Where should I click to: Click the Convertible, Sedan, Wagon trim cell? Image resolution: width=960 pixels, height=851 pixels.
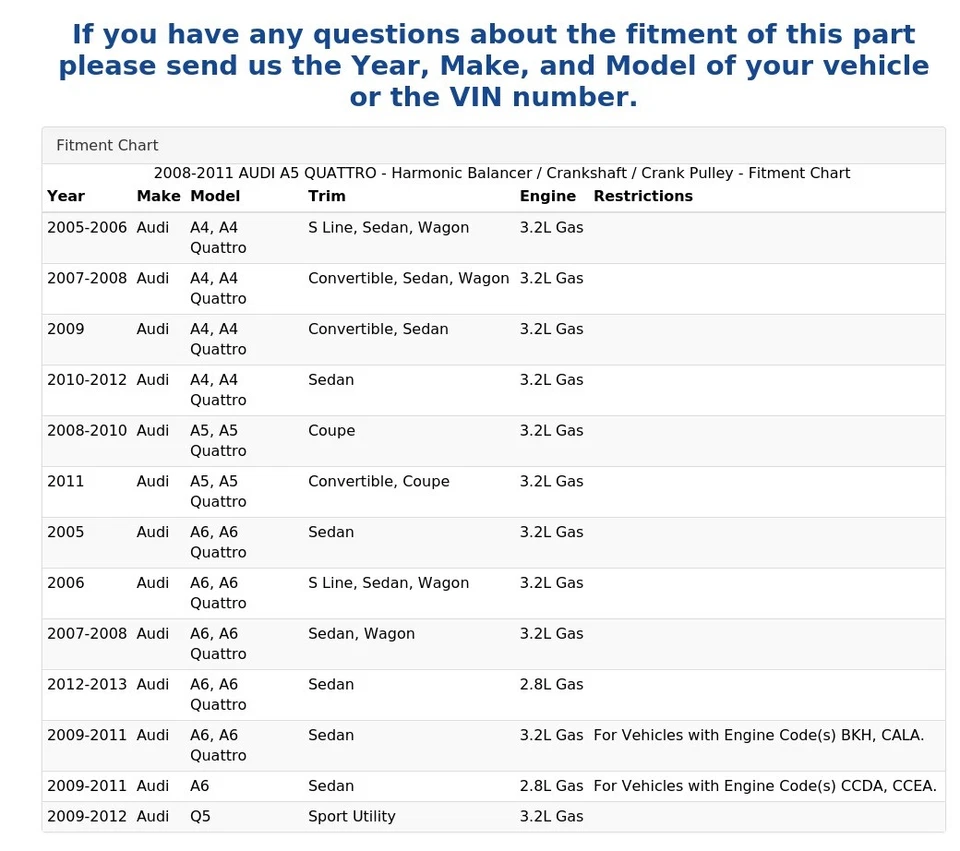pyautogui.click(x=408, y=279)
